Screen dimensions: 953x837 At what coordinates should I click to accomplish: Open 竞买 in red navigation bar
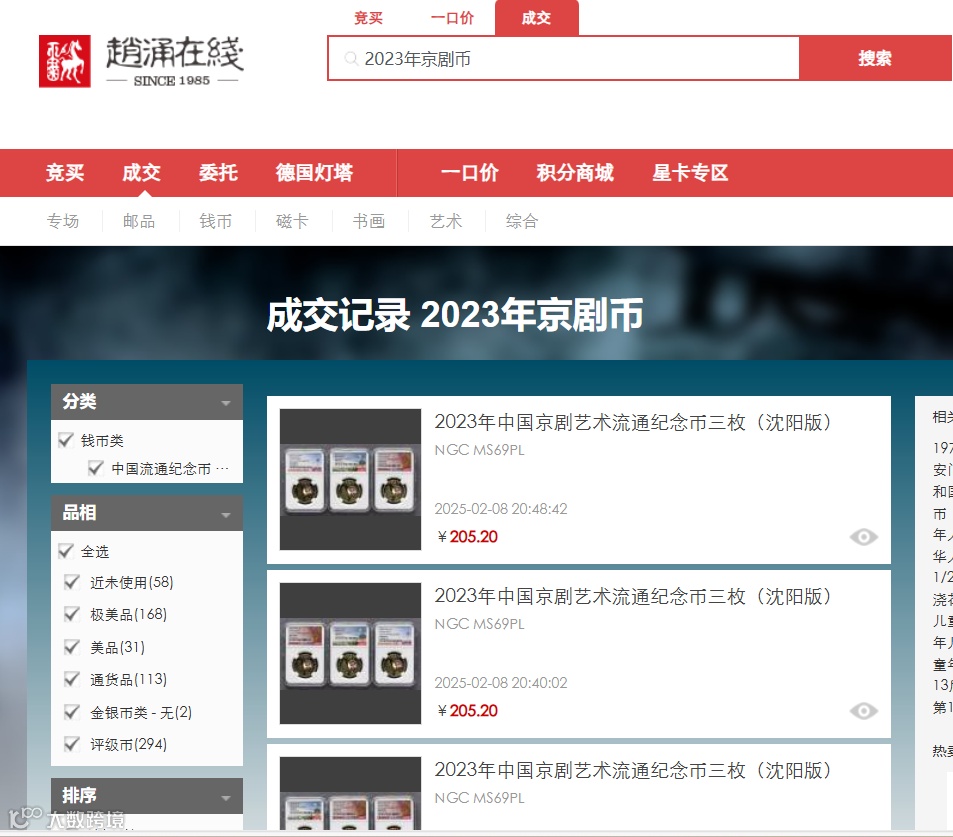tap(65, 173)
